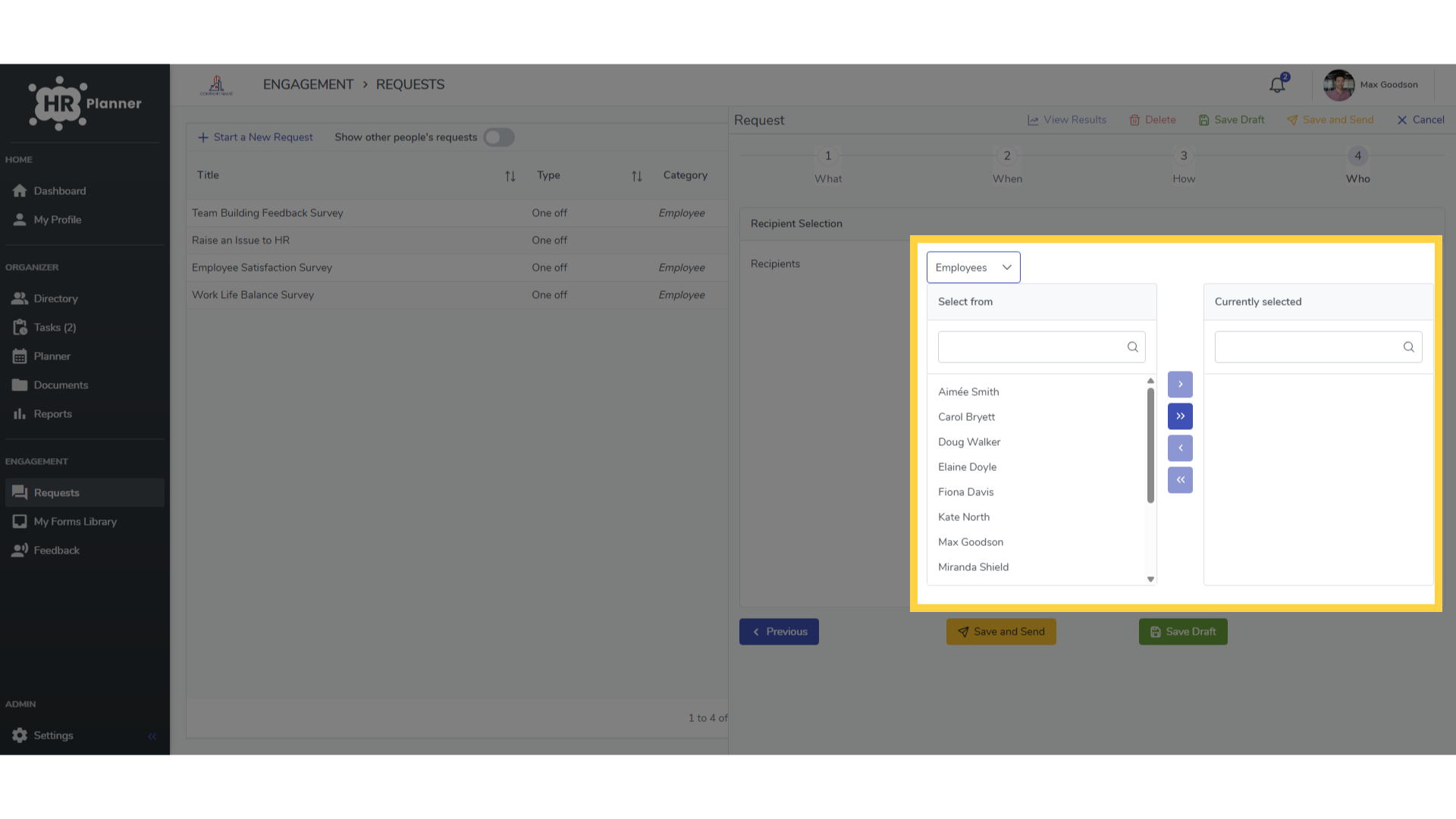Open Feedback in sidebar
The image size is (1456, 819).
pos(84,551)
